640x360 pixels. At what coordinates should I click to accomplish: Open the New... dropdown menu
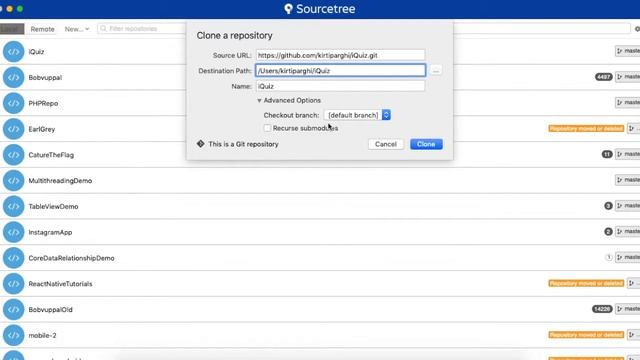click(x=77, y=29)
